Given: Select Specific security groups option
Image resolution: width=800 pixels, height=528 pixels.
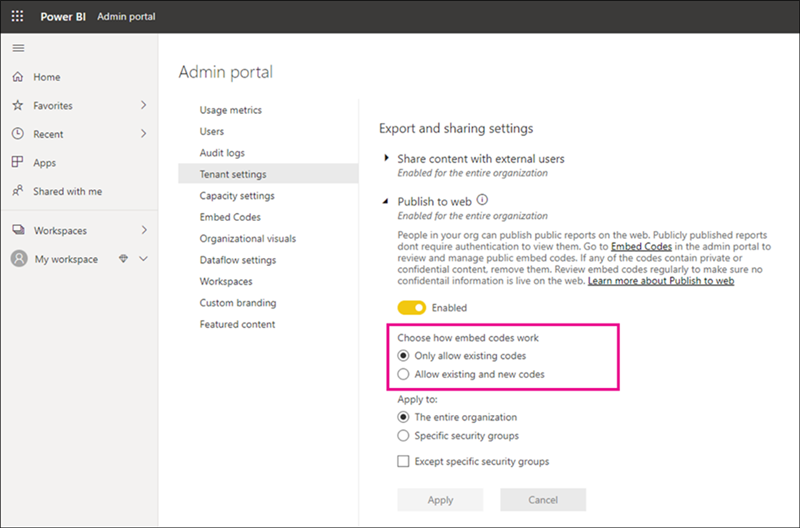Looking at the screenshot, I should [403, 436].
